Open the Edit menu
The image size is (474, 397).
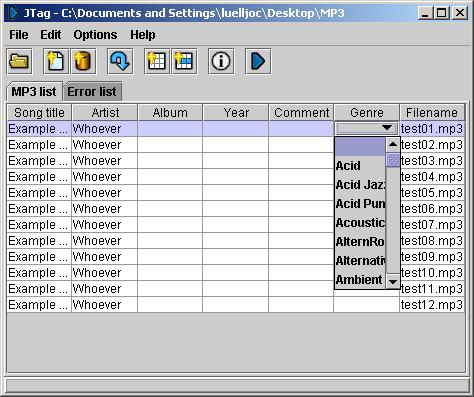coord(51,35)
